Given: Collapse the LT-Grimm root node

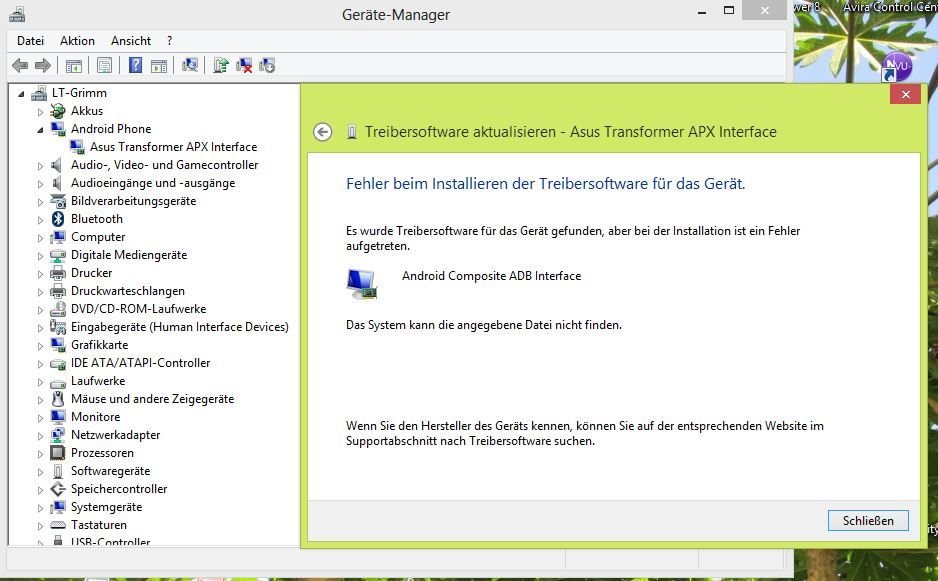Looking at the screenshot, I should pyautogui.click(x=22, y=94).
